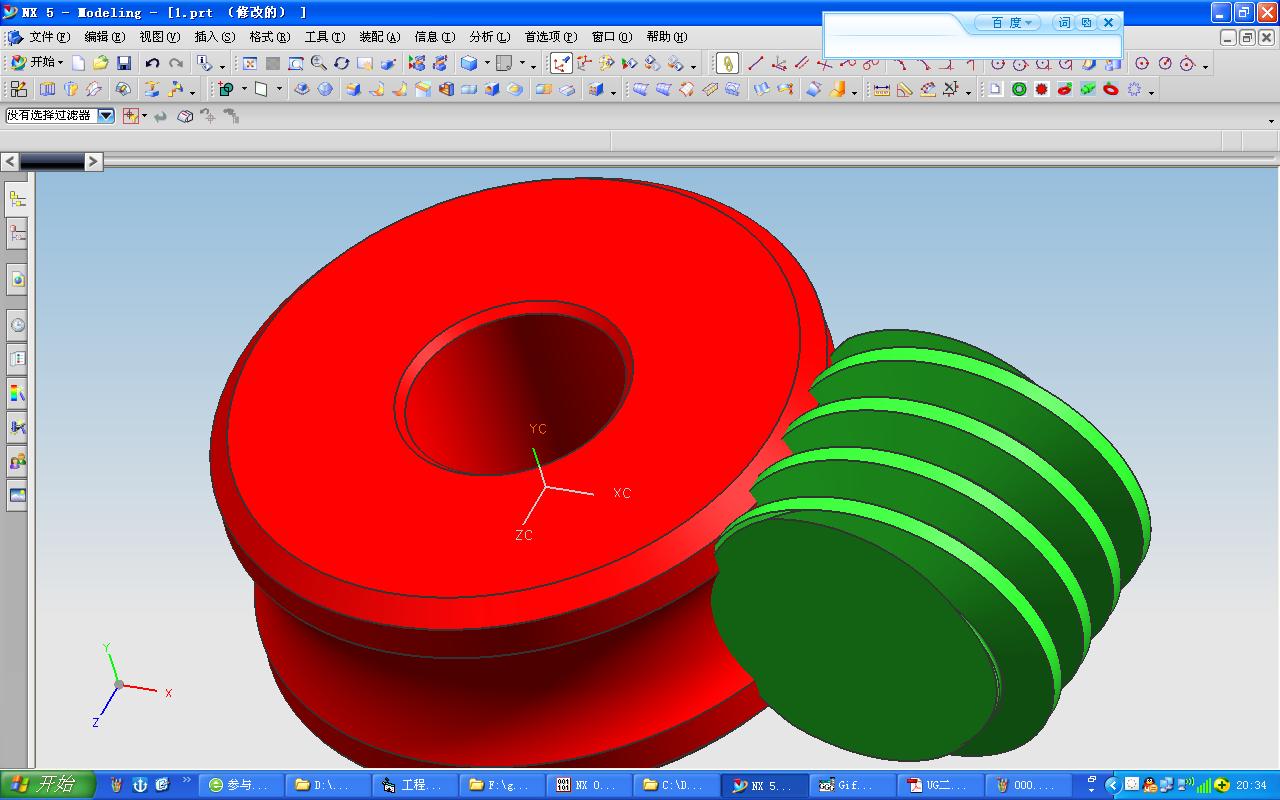Select the Line curve tool

click(755, 63)
